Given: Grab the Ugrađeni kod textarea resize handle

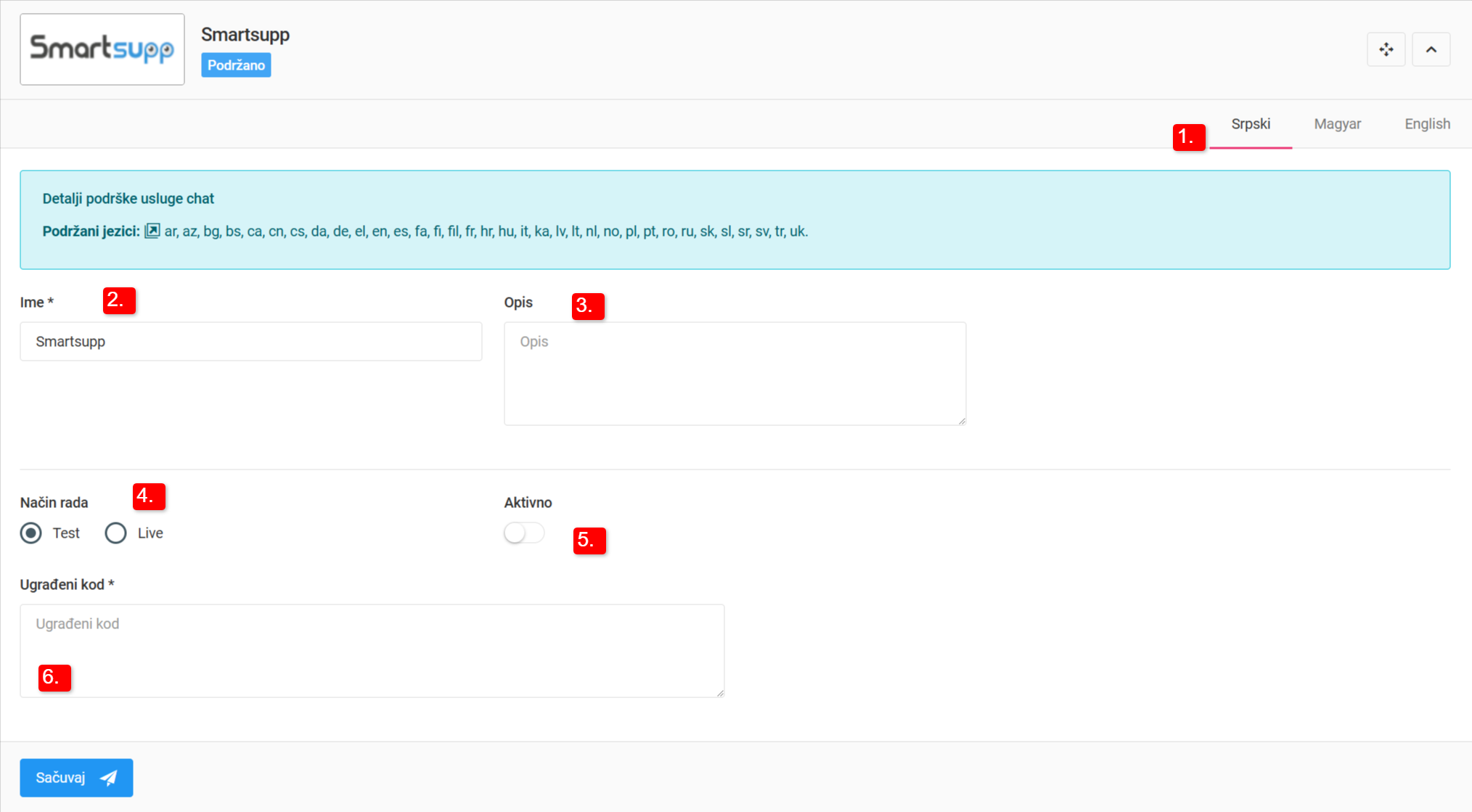Looking at the screenshot, I should [x=720, y=693].
